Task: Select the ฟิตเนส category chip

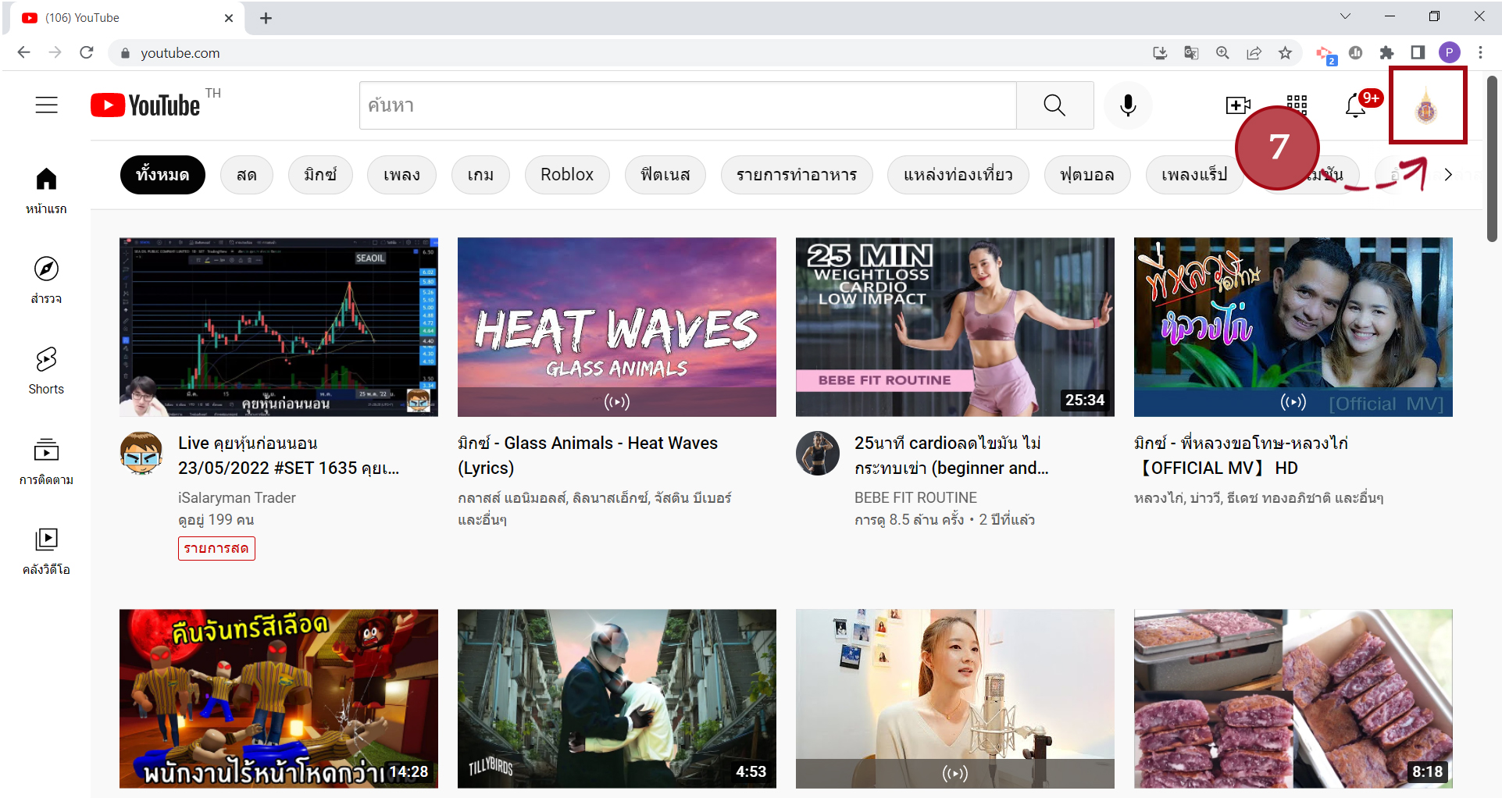Action: click(665, 174)
